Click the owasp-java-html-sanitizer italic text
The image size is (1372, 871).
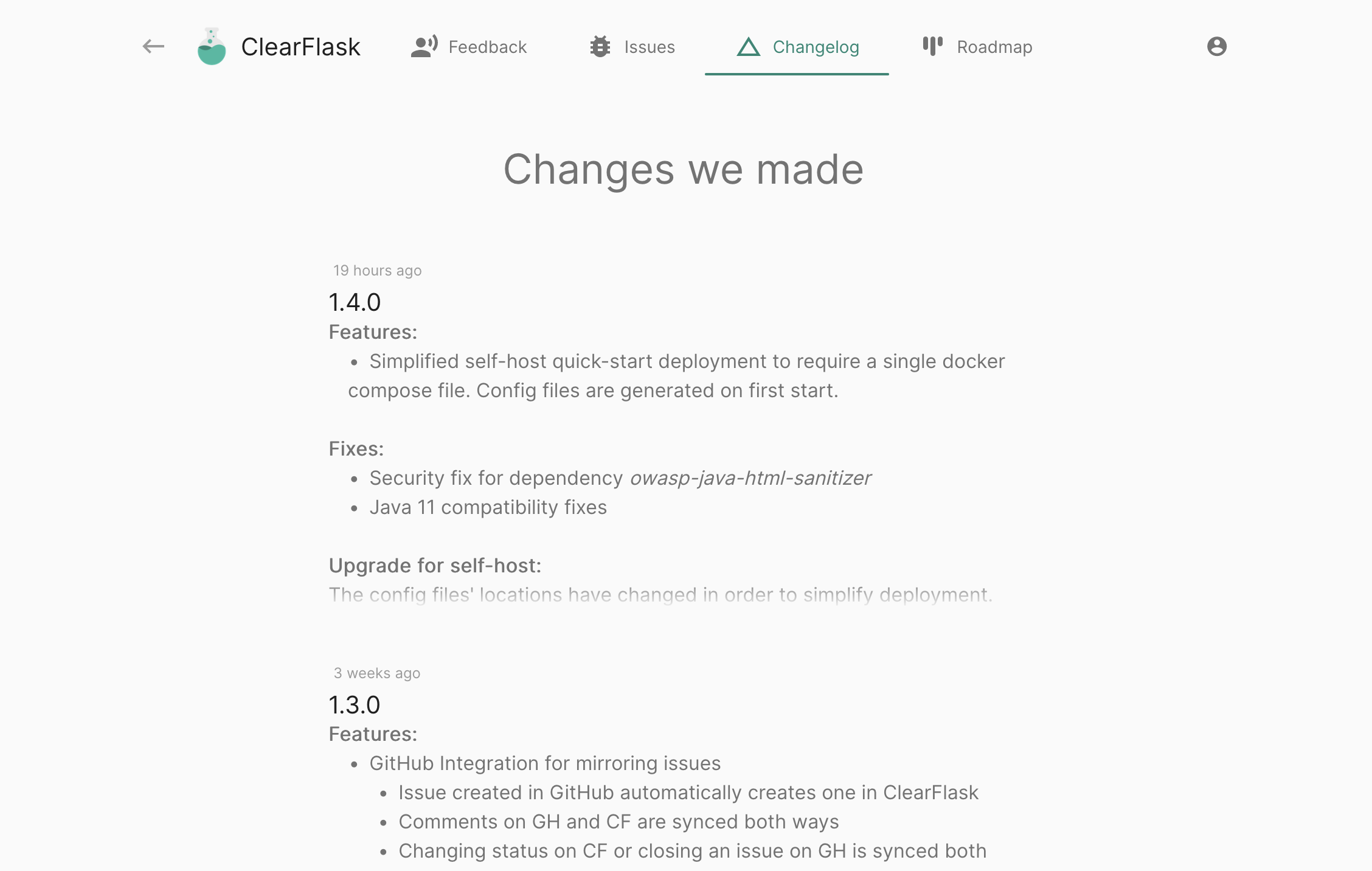coord(750,478)
